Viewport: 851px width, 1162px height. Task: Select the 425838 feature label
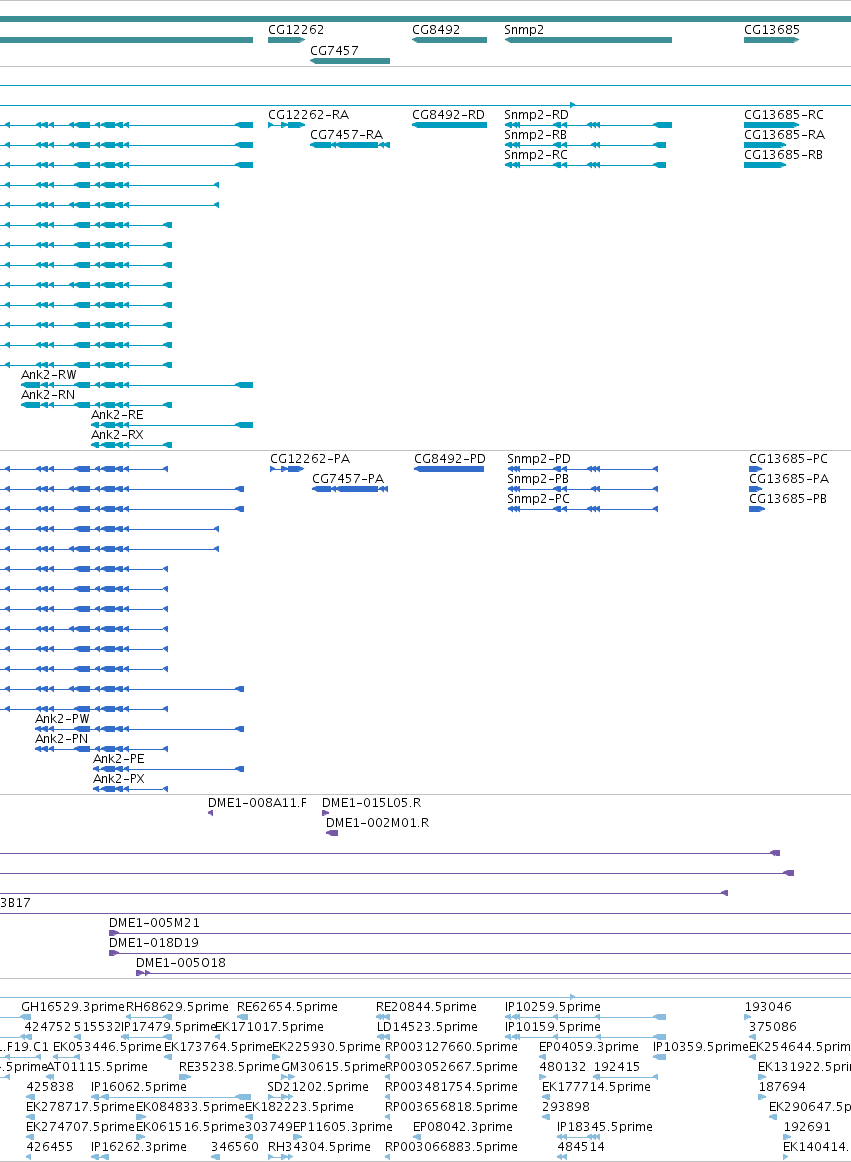[x=50, y=1086]
